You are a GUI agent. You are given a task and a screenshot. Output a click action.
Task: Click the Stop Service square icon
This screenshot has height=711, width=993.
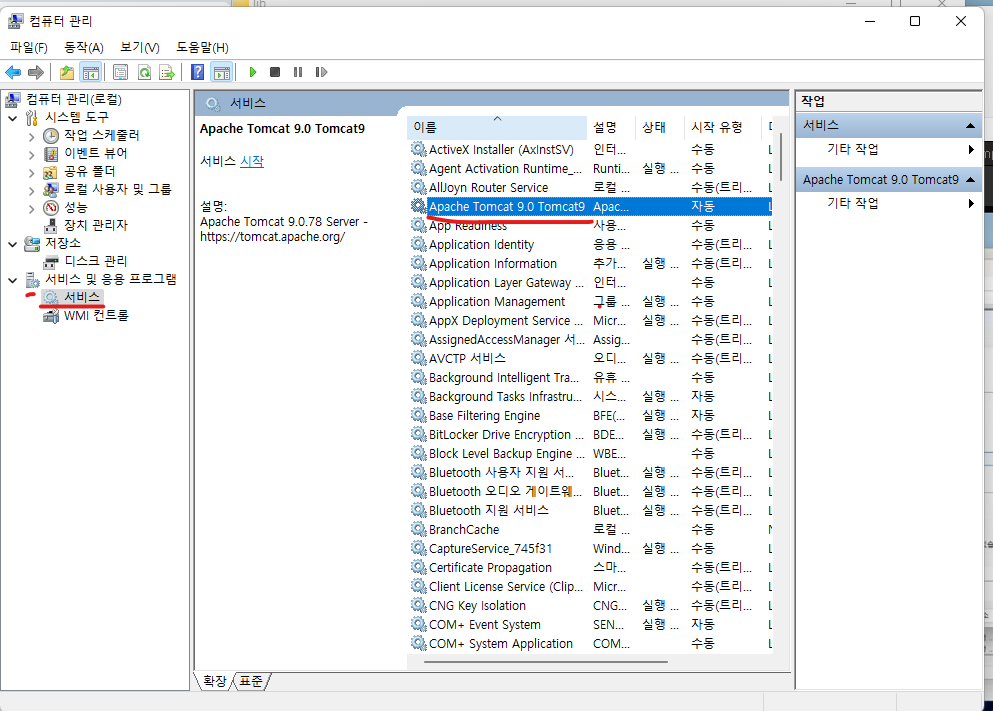pyautogui.click(x=275, y=72)
